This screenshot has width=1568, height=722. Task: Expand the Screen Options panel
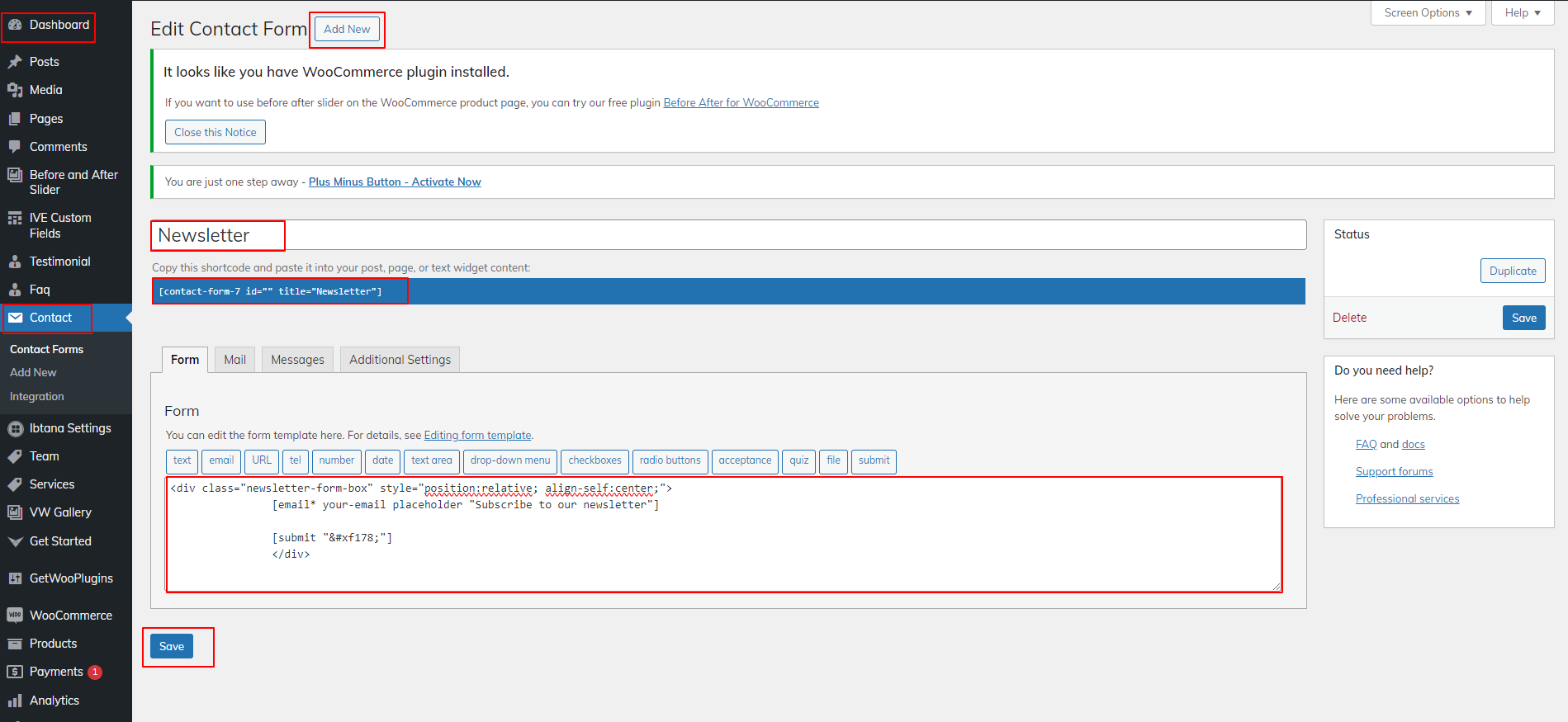[1428, 13]
